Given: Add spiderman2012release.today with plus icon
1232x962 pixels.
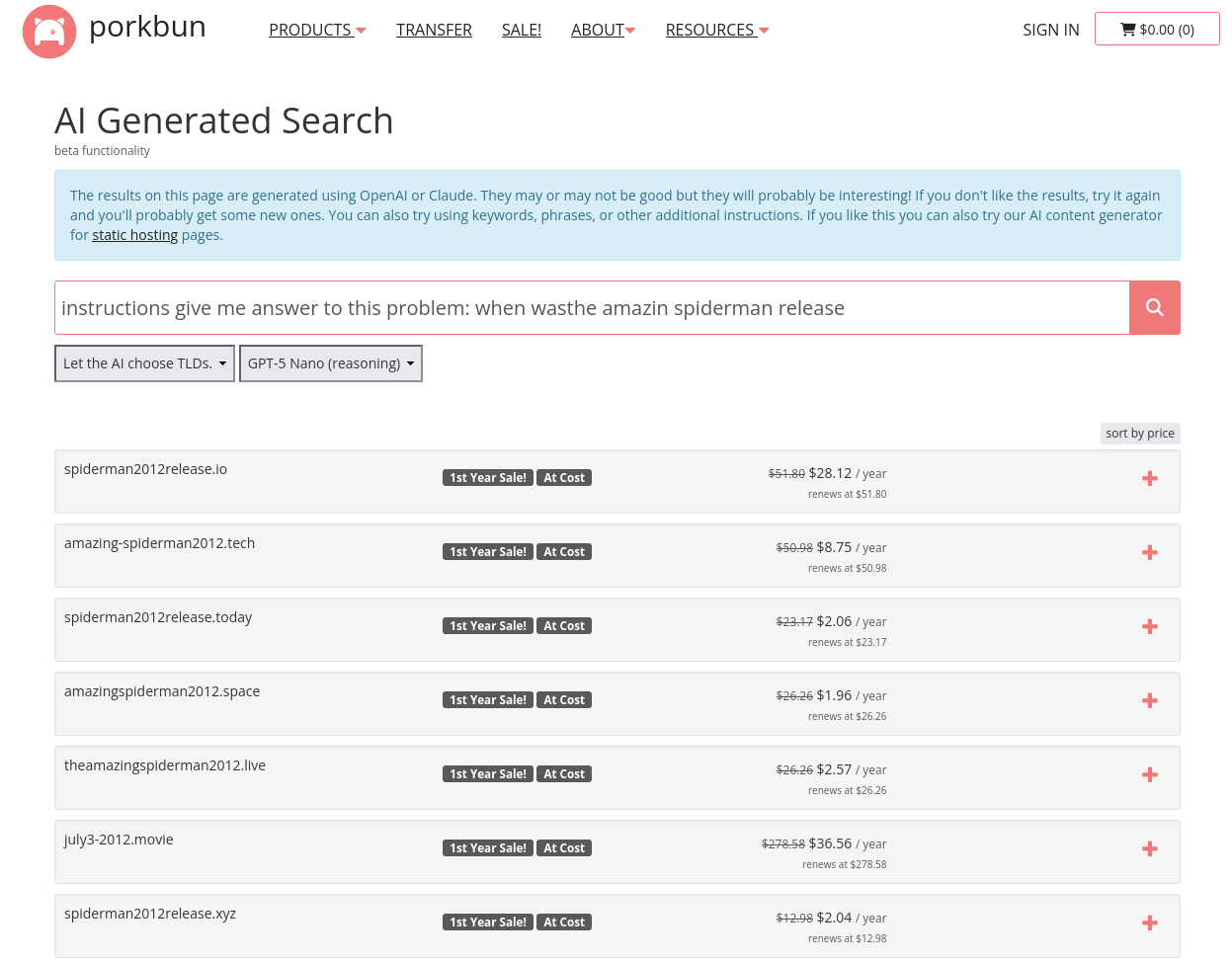Looking at the screenshot, I should [x=1150, y=626].
